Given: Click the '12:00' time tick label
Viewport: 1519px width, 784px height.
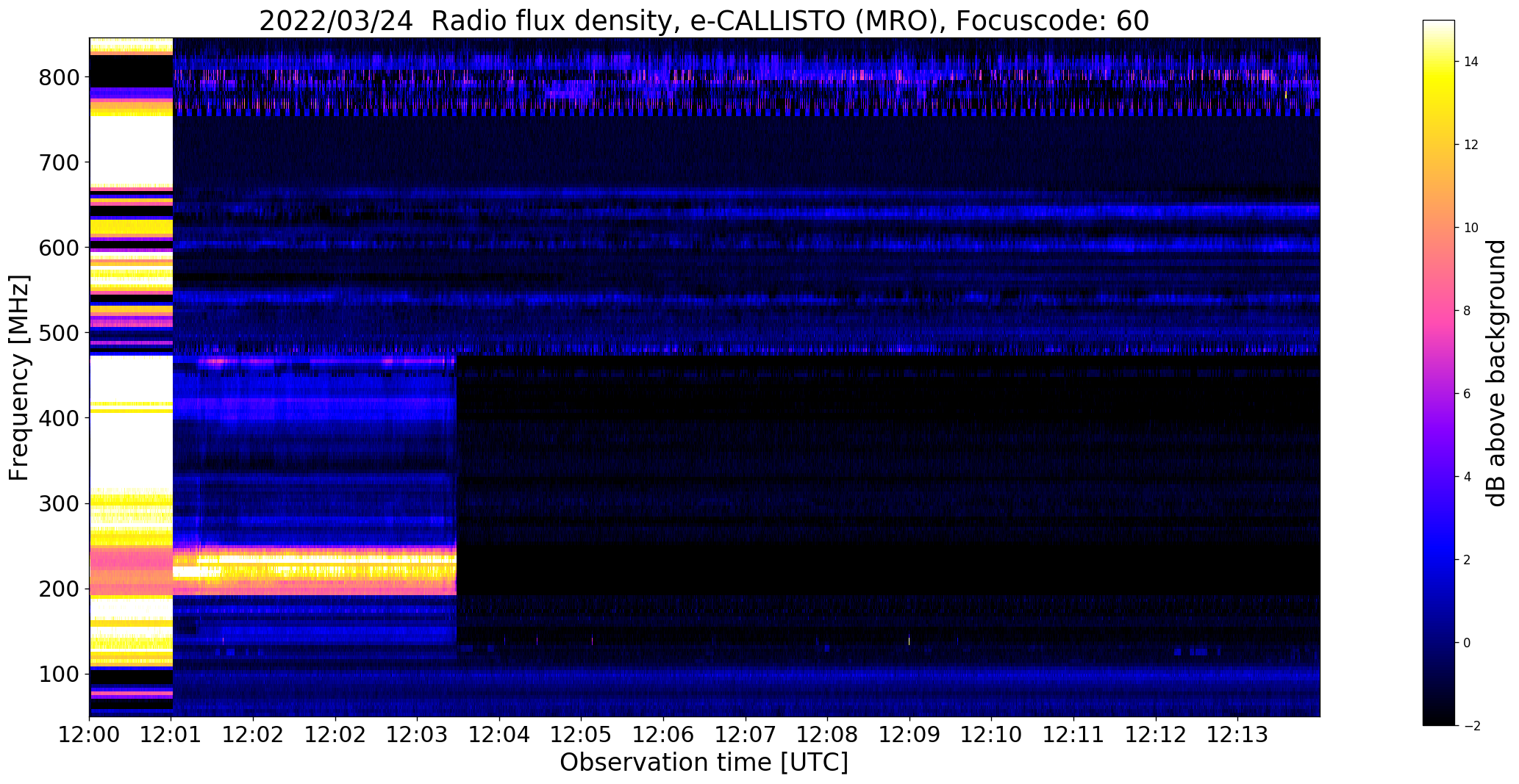Looking at the screenshot, I should [90, 734].
